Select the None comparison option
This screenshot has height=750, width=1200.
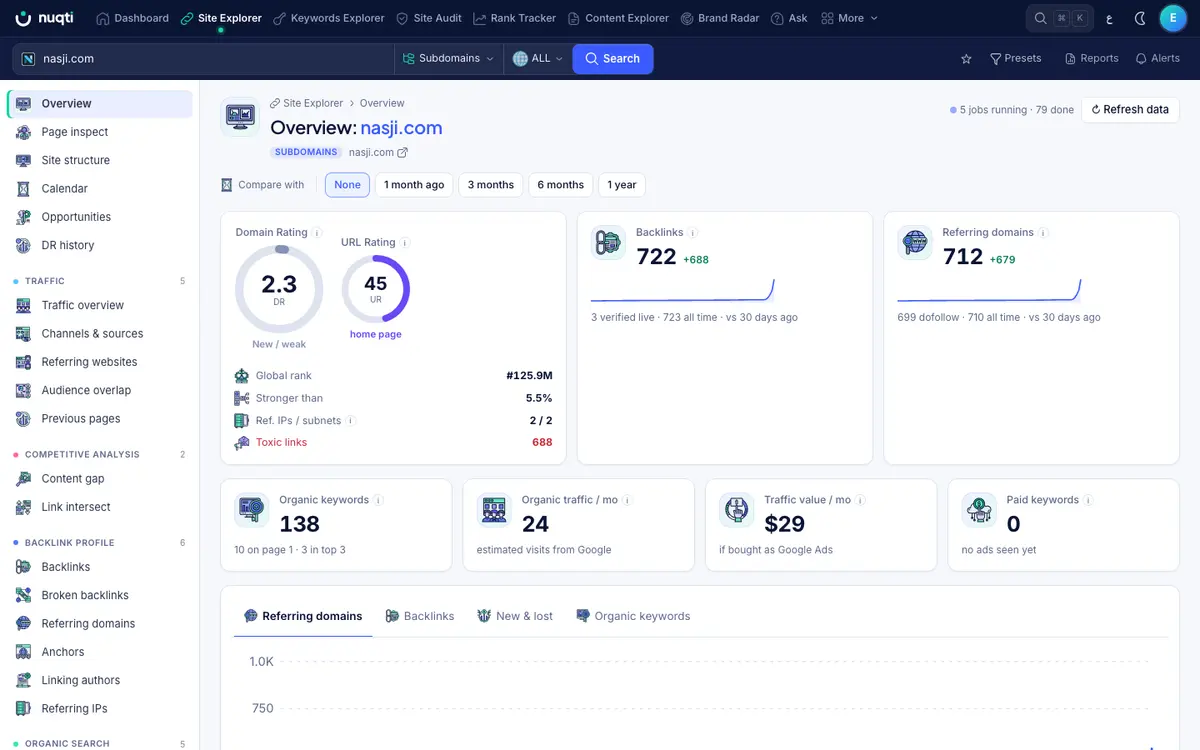(x=347, y=185)
